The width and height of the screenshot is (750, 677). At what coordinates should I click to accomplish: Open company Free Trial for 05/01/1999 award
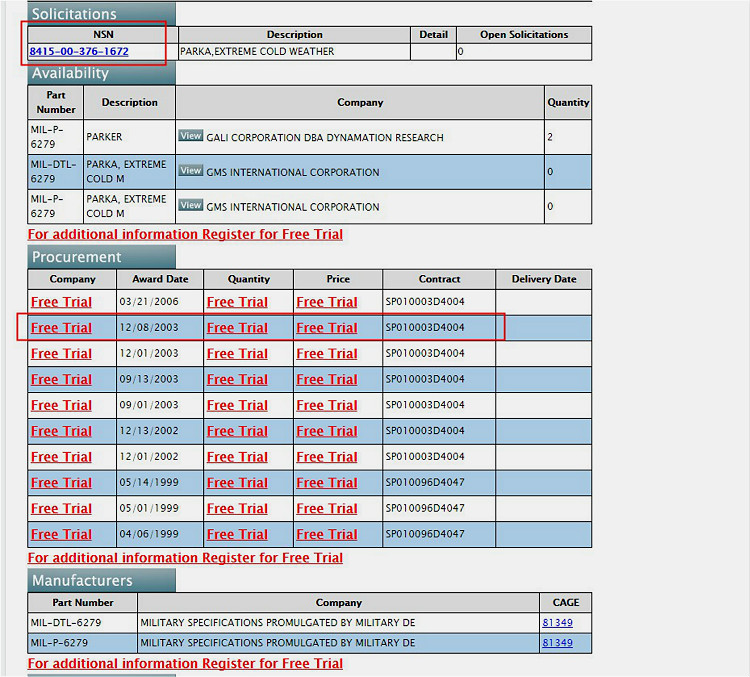61,509
